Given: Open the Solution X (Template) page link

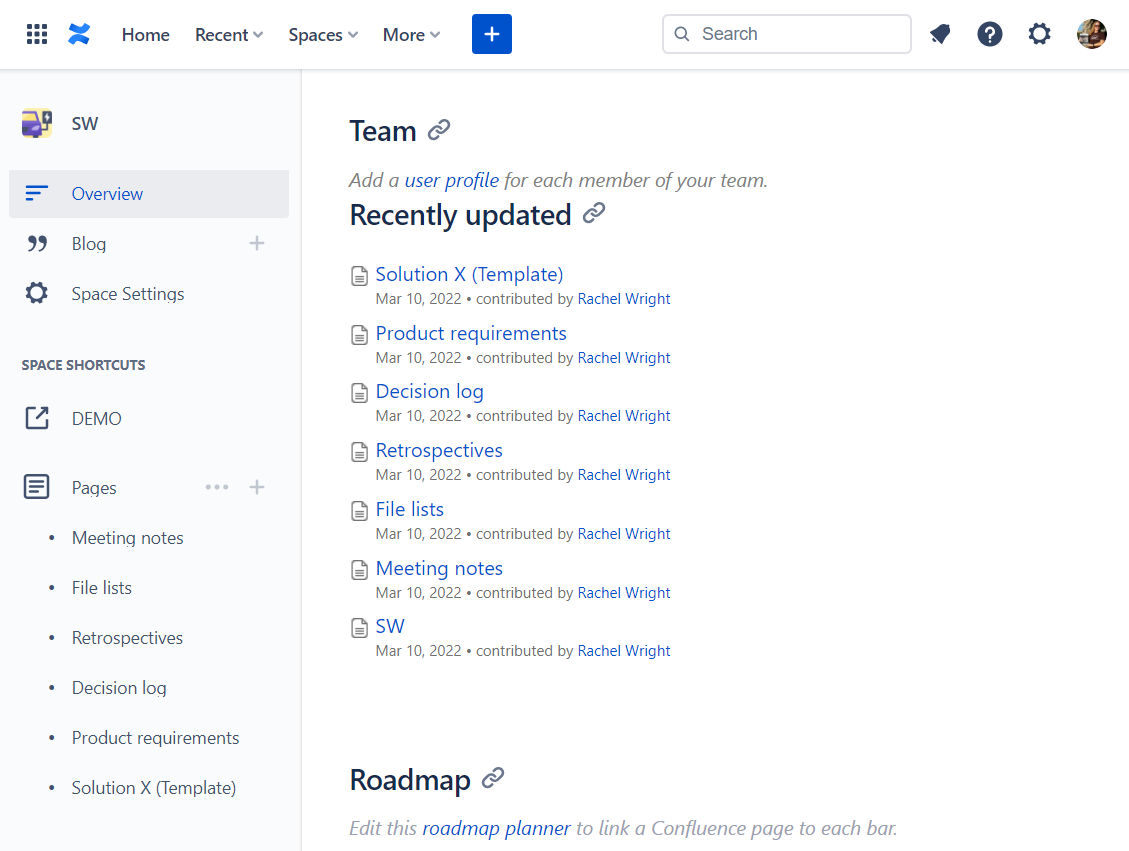Looking at the screenshot, I should tap(469, 274).
